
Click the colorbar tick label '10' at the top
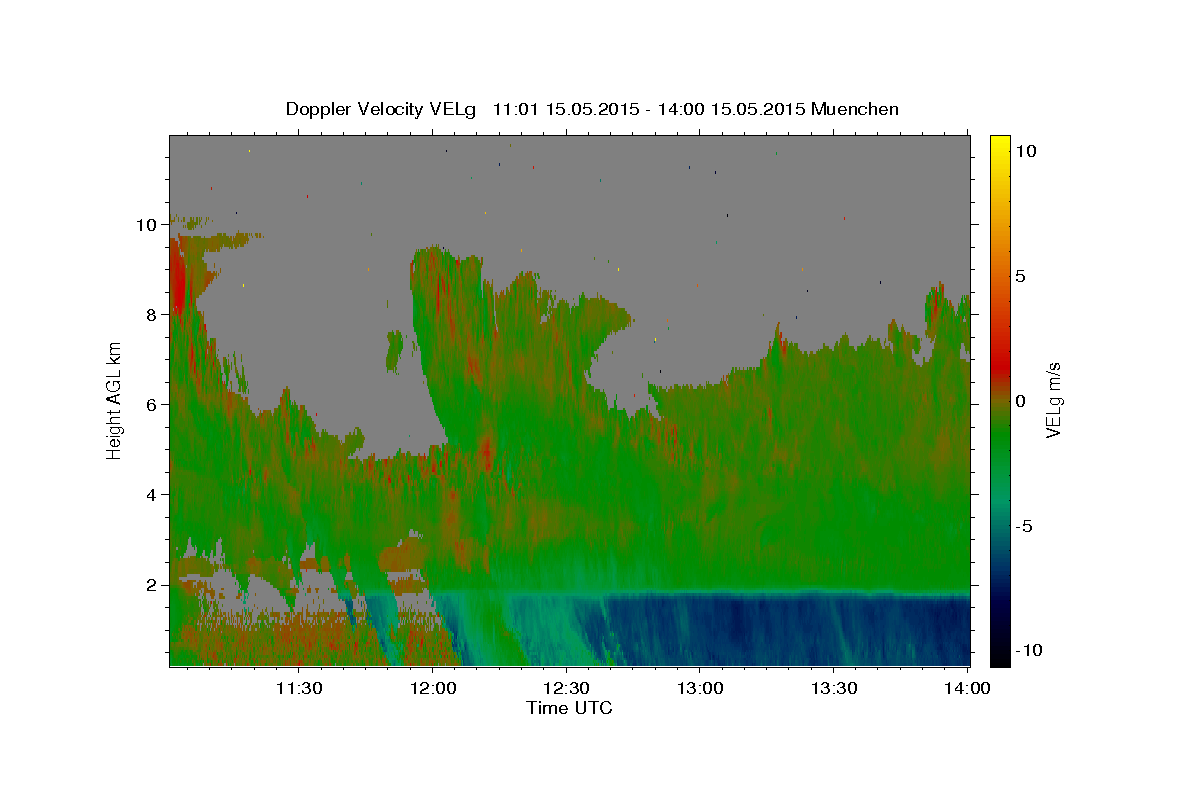1024,151
